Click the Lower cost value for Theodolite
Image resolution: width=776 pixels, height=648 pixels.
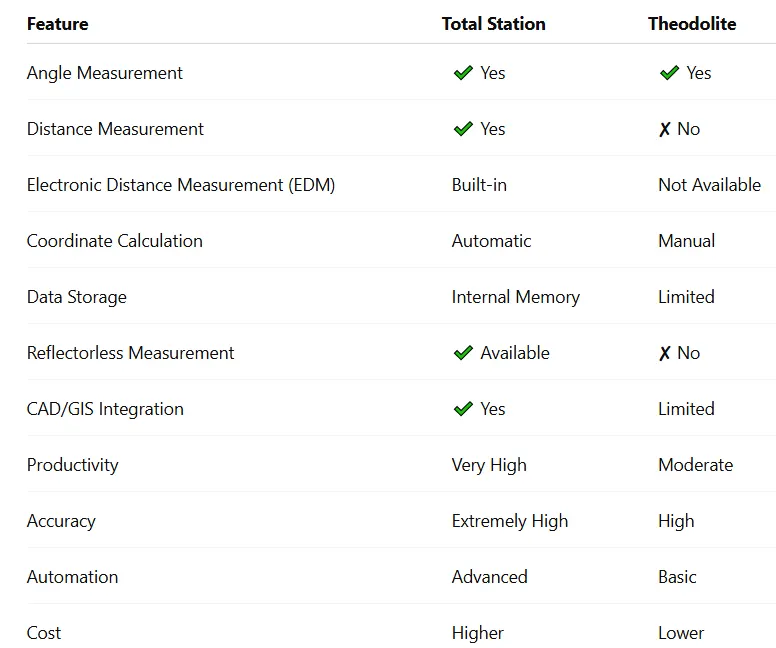681,633
